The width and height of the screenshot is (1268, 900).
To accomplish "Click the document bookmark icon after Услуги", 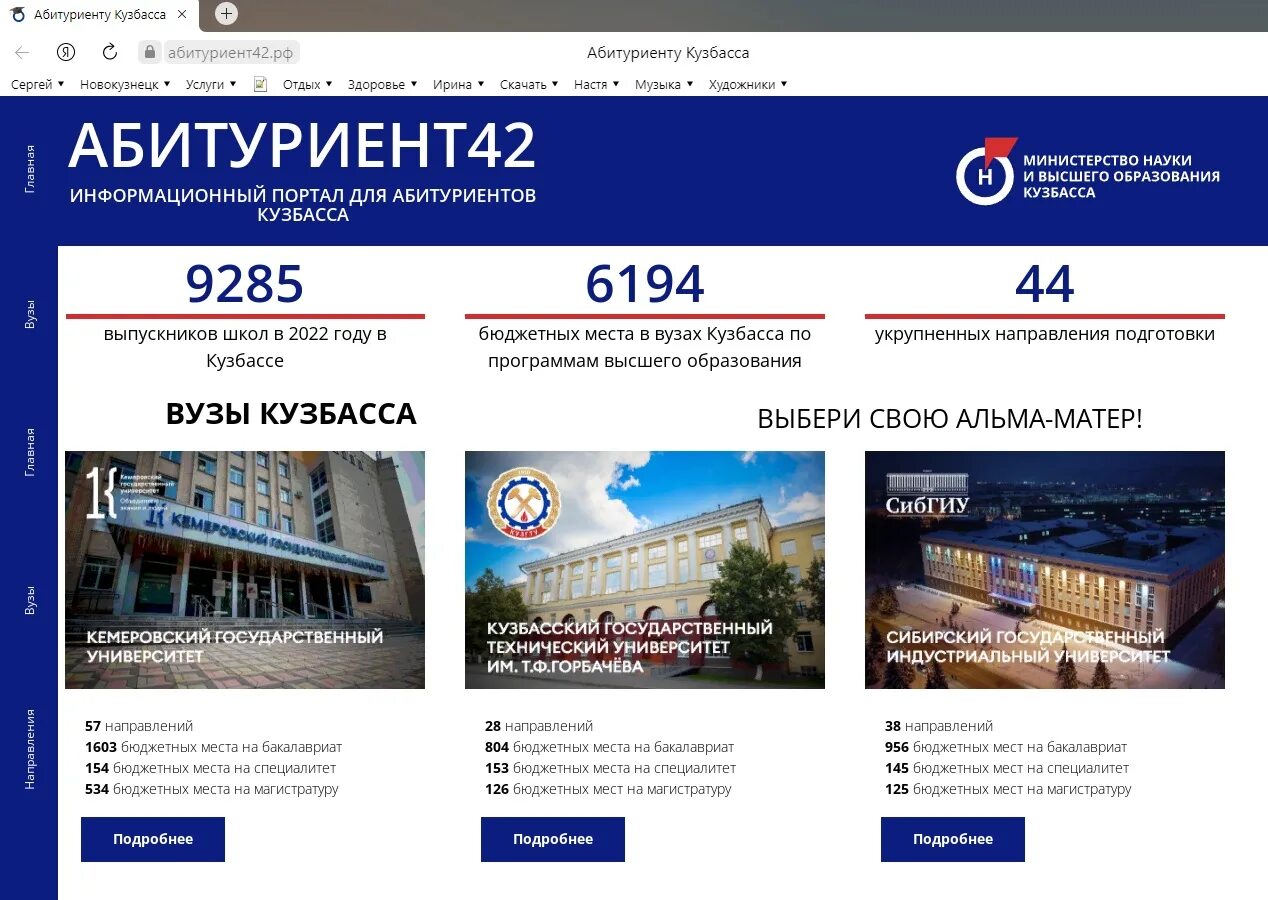I will coord(261,85).
